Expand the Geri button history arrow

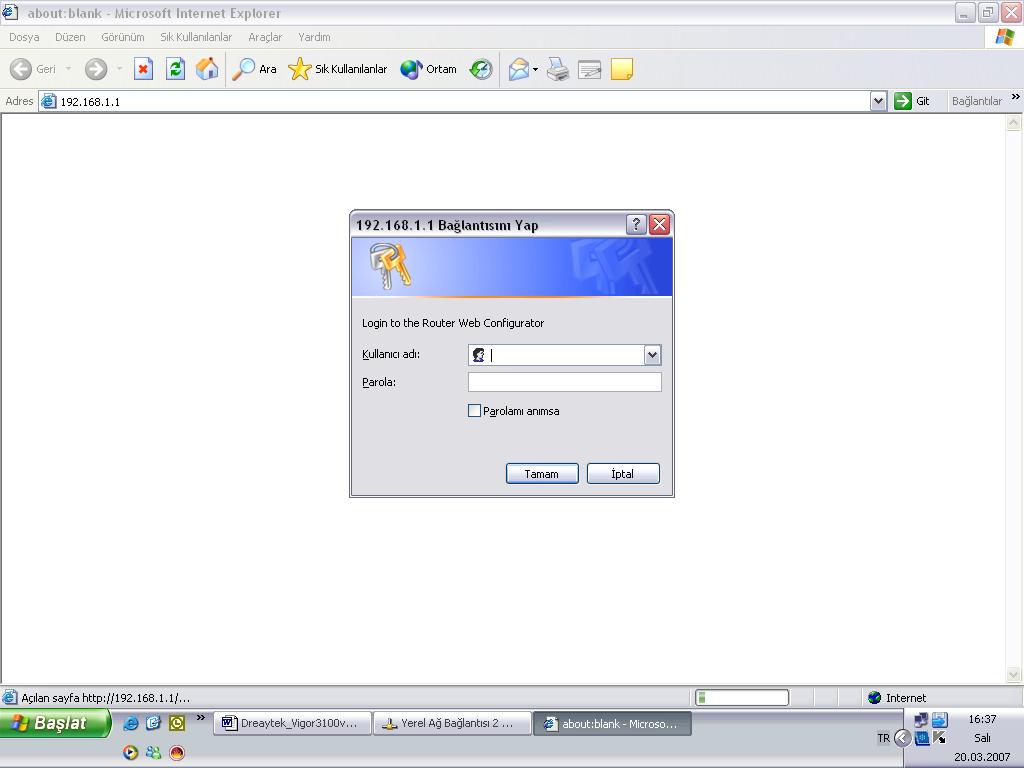coord(68,69)
